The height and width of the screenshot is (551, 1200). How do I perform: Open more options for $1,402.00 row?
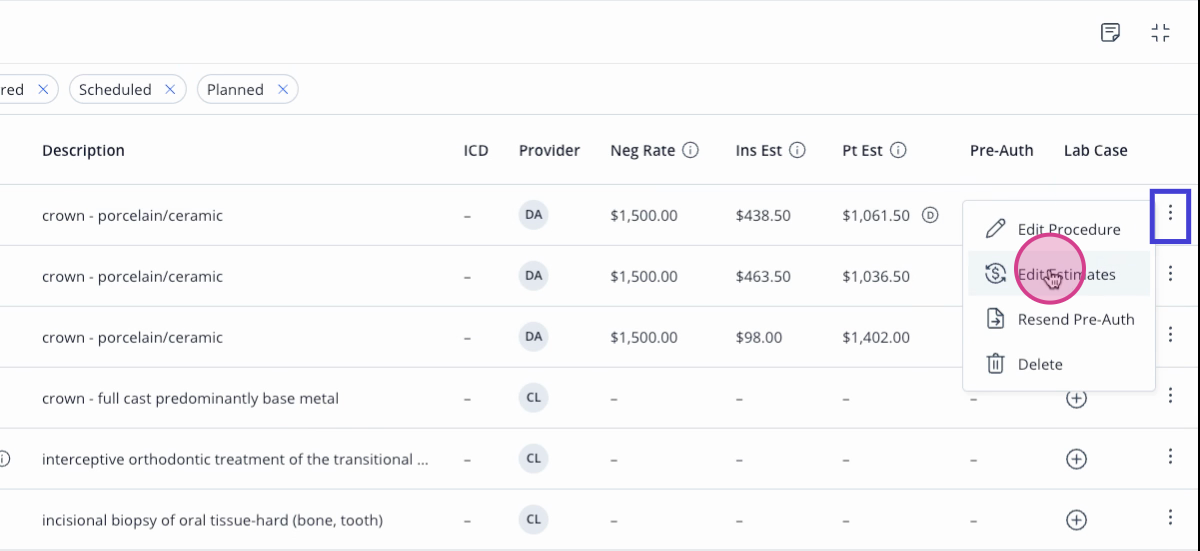click(x=1170, y=334)
